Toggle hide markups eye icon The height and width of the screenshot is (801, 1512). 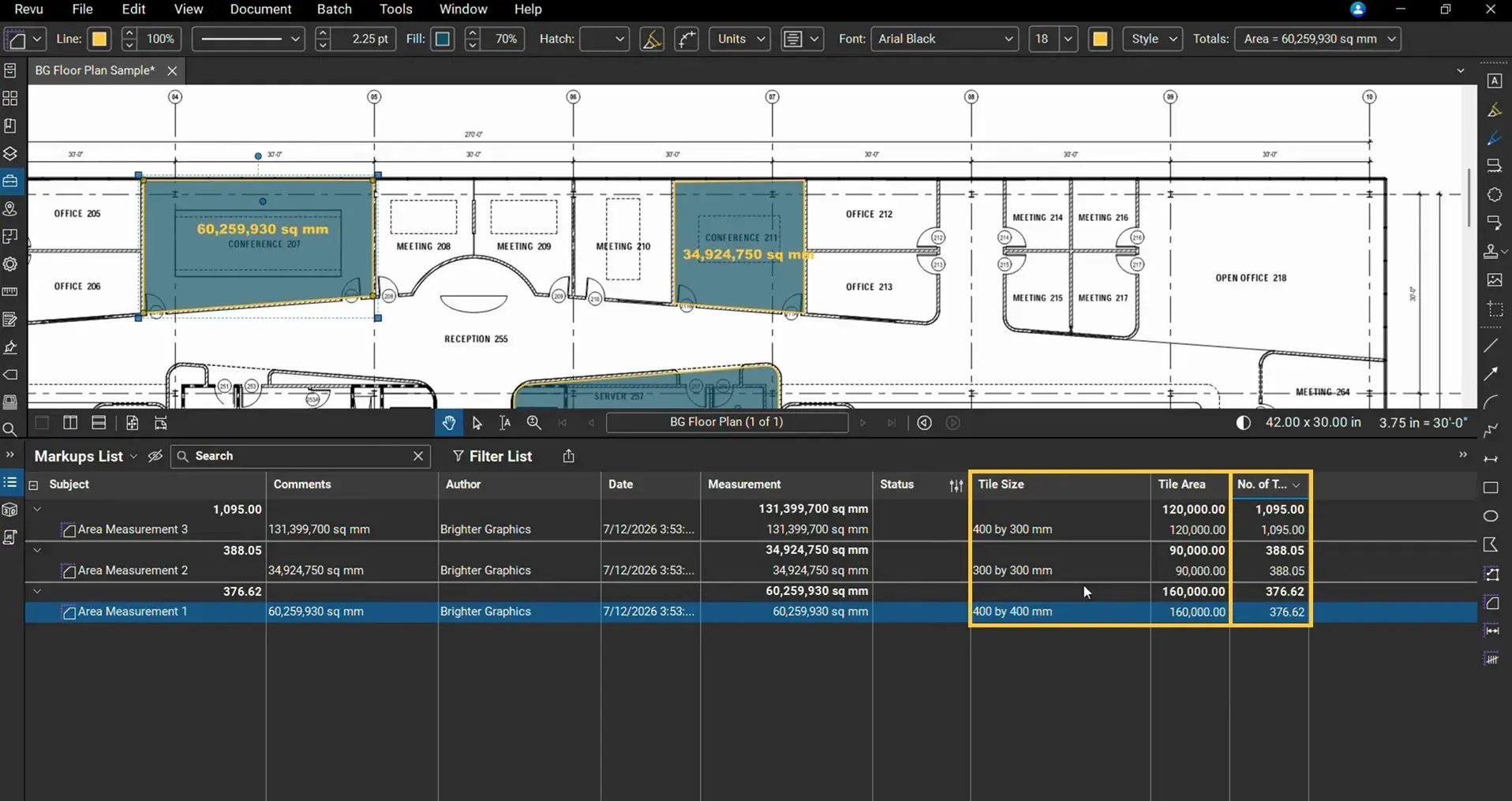(x=155, y=456)
